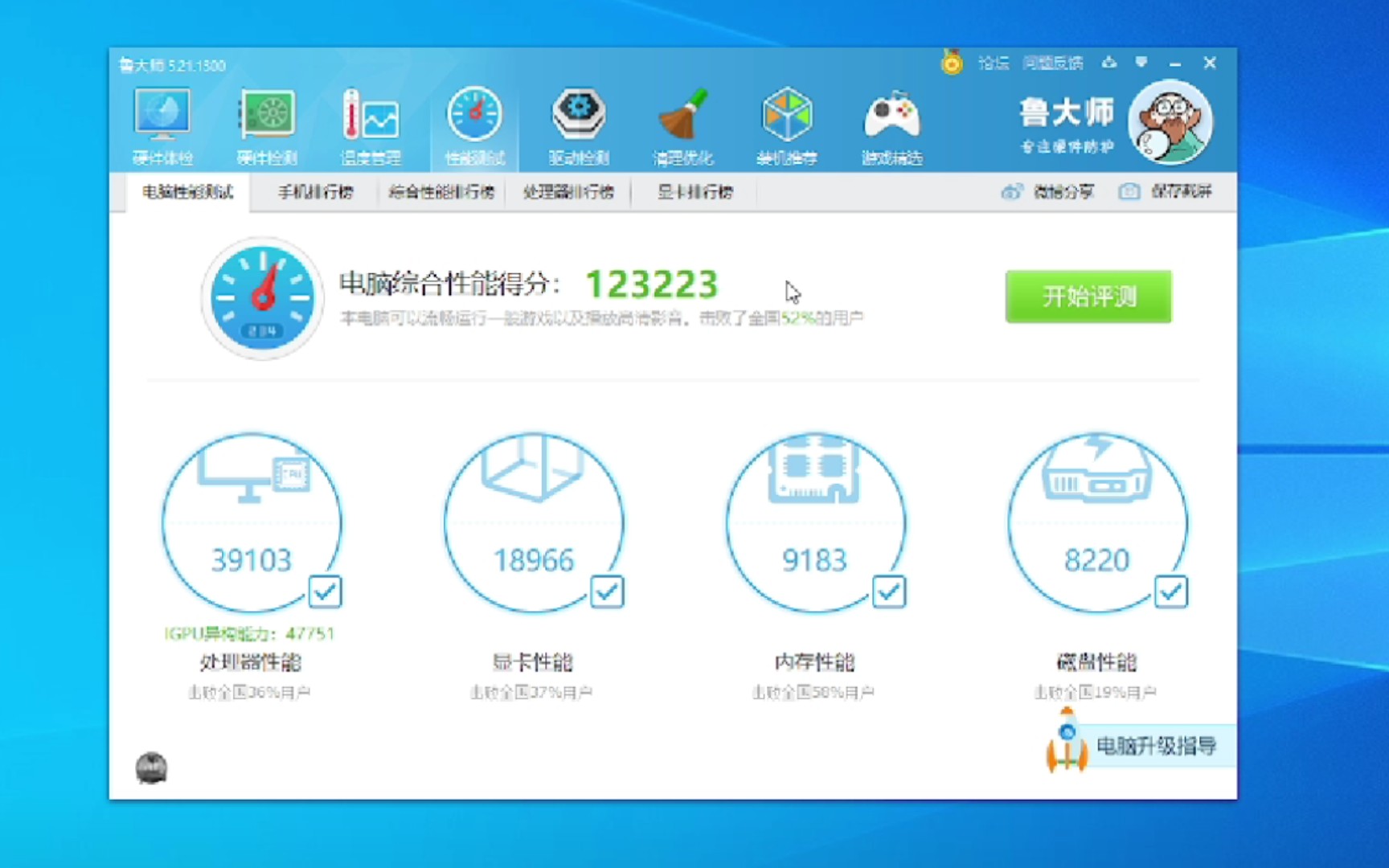Toggle the 磁盘性能 checkbox
This screenshot has width=1389, height=868.
pos(1171,592)
